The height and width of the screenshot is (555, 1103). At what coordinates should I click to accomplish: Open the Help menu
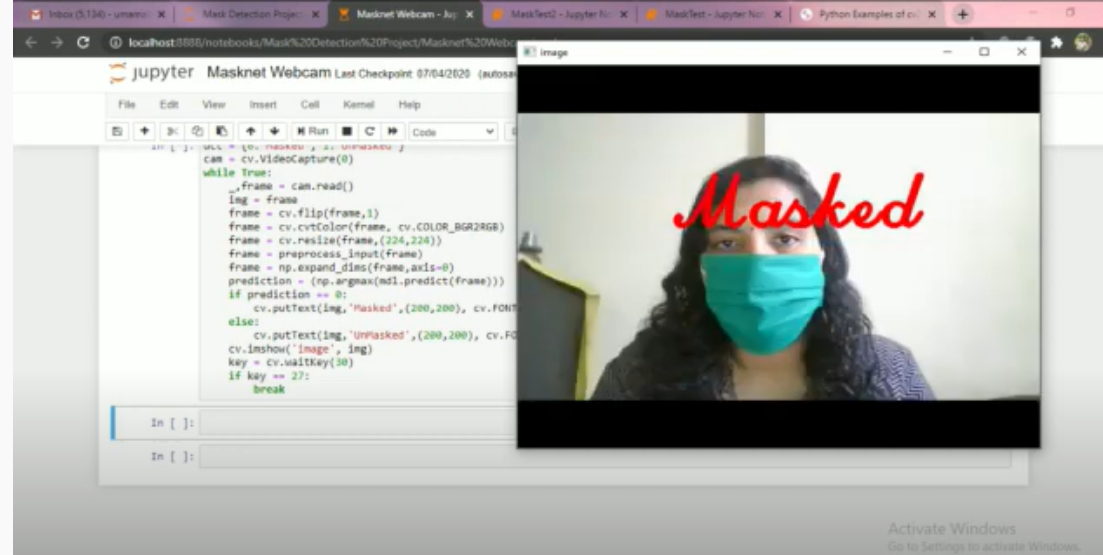409,104
